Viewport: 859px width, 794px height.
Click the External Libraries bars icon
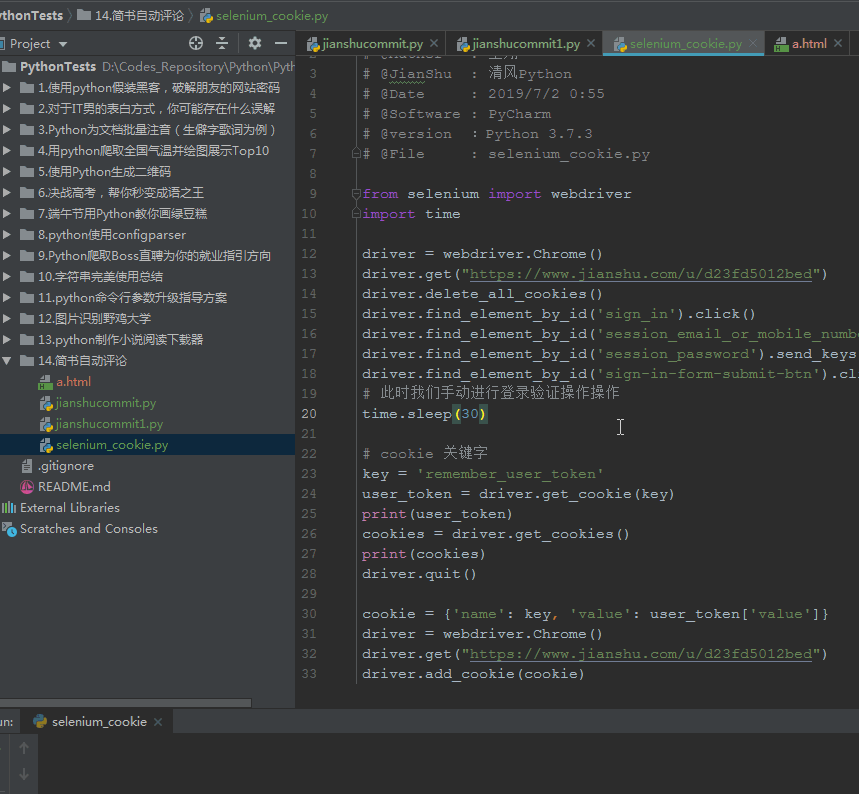tap(9, 508)
